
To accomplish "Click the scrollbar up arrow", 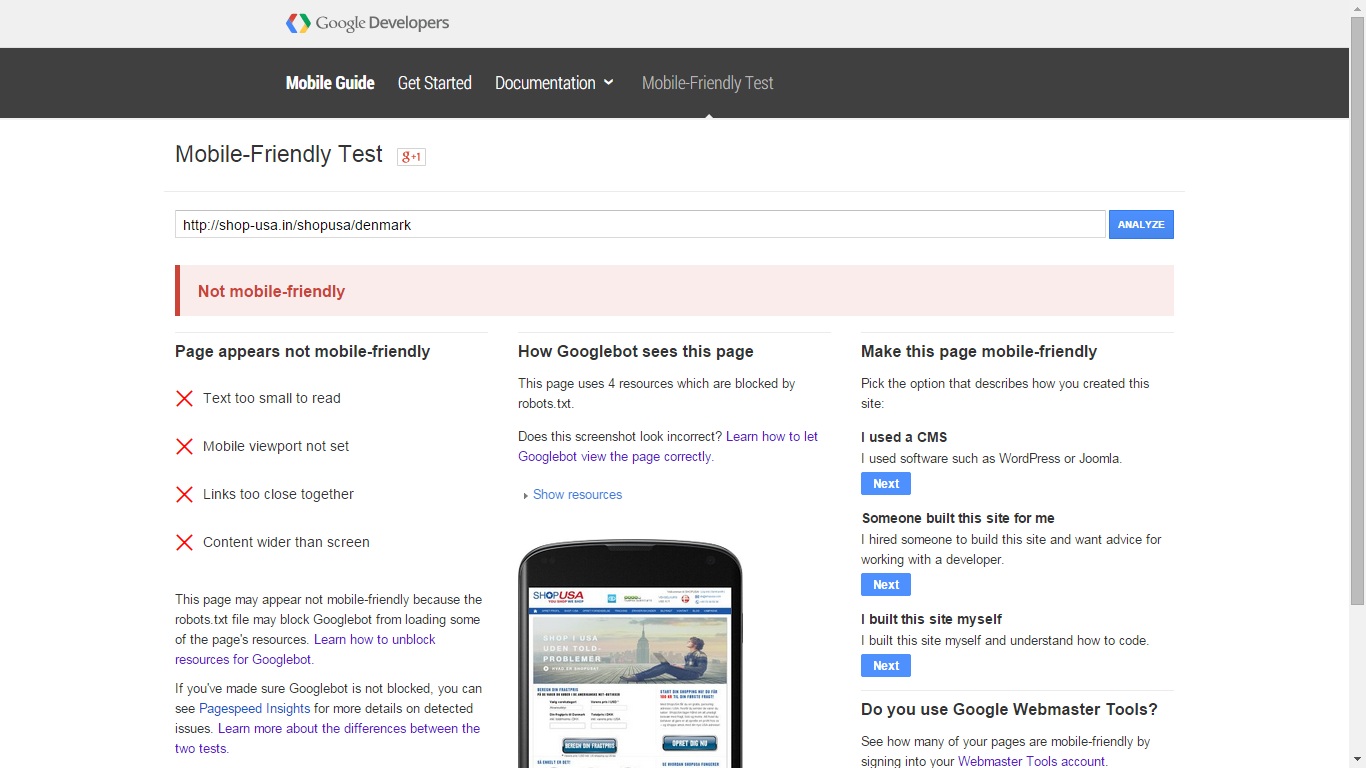I will click(x=1357, y=8).
